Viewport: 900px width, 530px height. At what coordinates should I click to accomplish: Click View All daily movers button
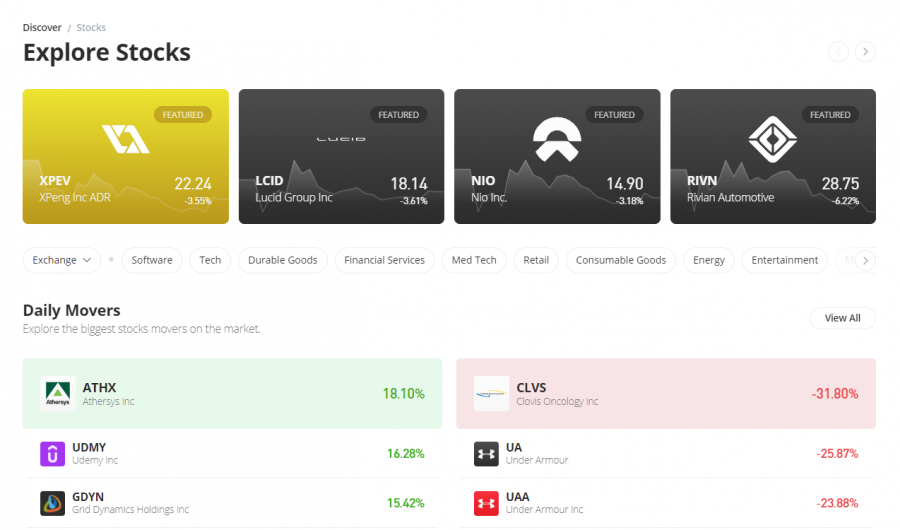tap(843, 318)
